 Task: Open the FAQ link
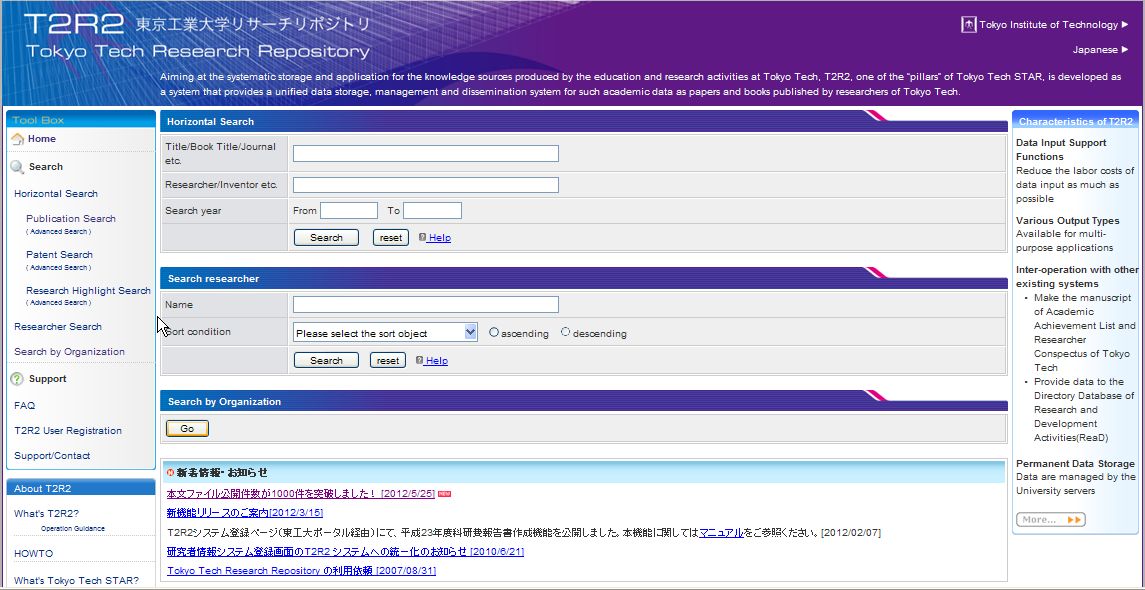click(x=24, y=405)
